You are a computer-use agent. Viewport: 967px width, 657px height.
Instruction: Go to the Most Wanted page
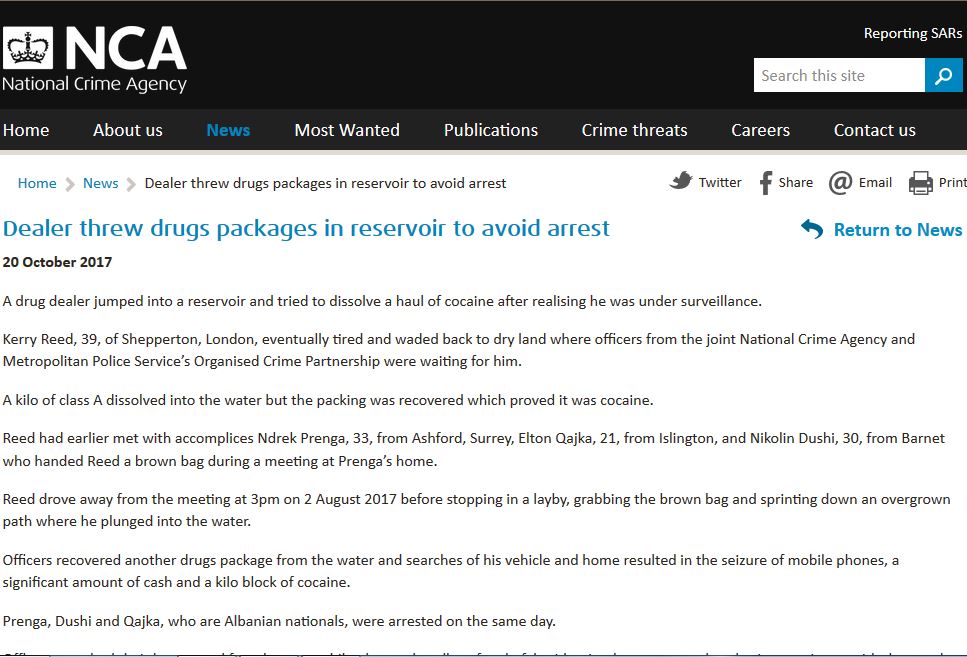[x=347, y=130]
